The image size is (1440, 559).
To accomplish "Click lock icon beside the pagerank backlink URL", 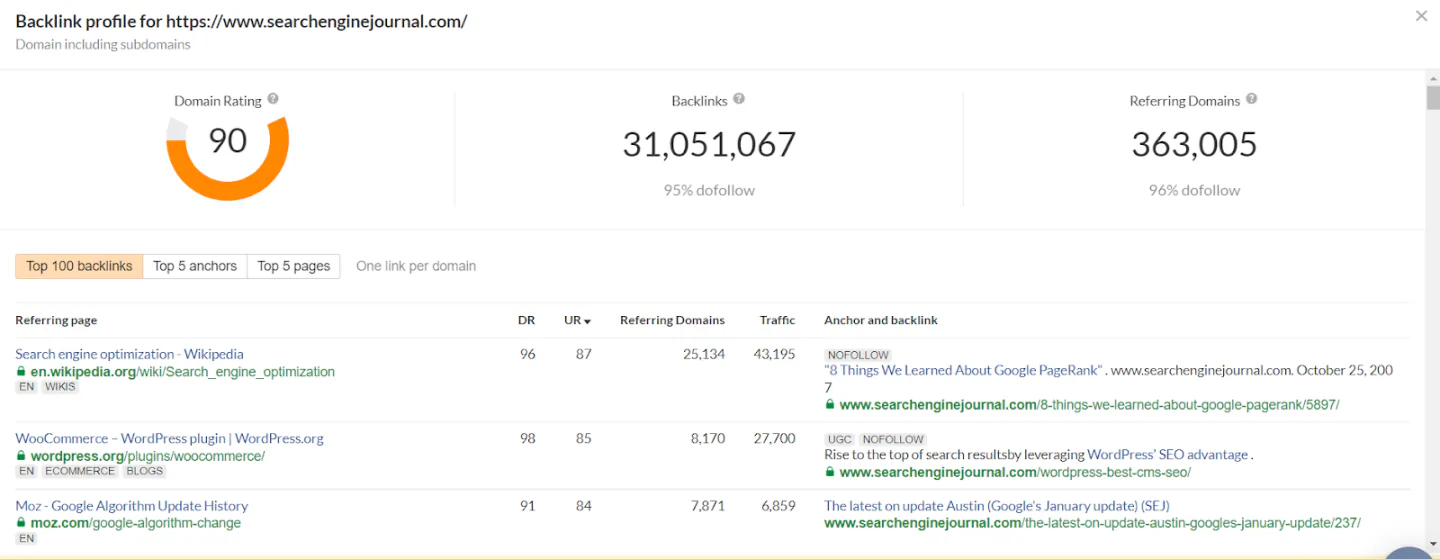I will click(829, 405).
